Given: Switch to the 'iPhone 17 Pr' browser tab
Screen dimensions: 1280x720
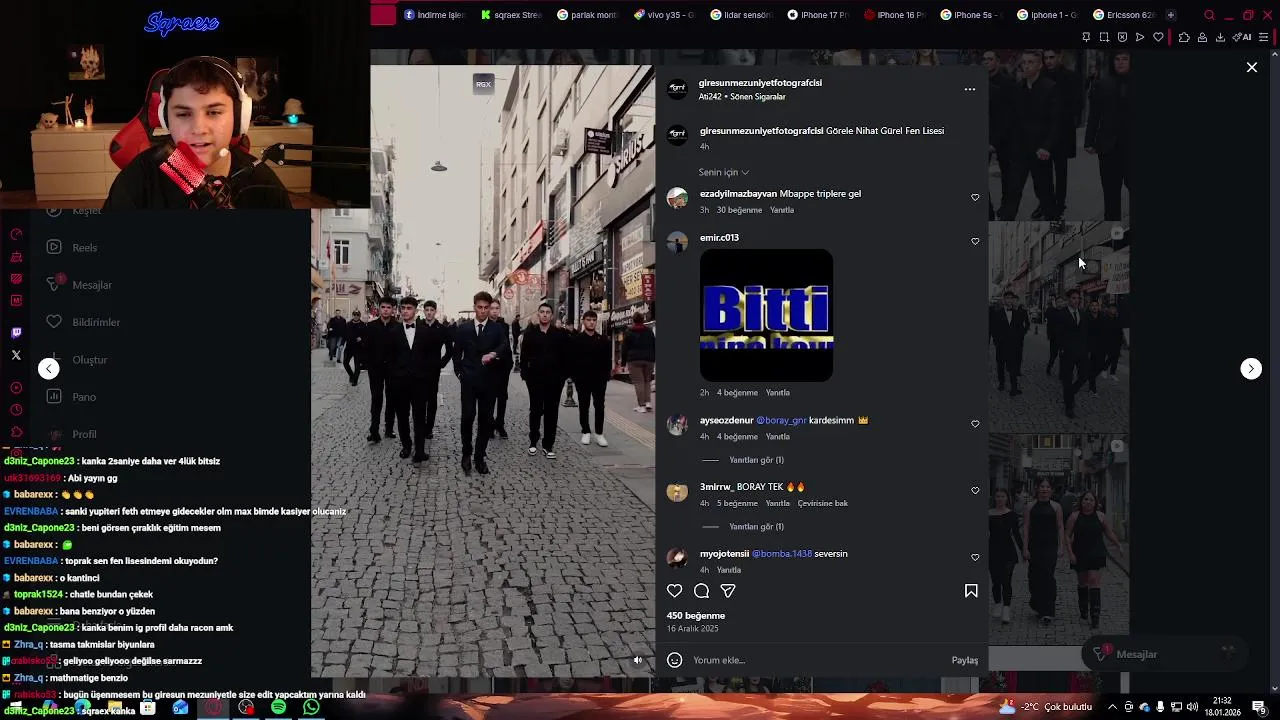Looking at the screenshot, I should point(817,15).
